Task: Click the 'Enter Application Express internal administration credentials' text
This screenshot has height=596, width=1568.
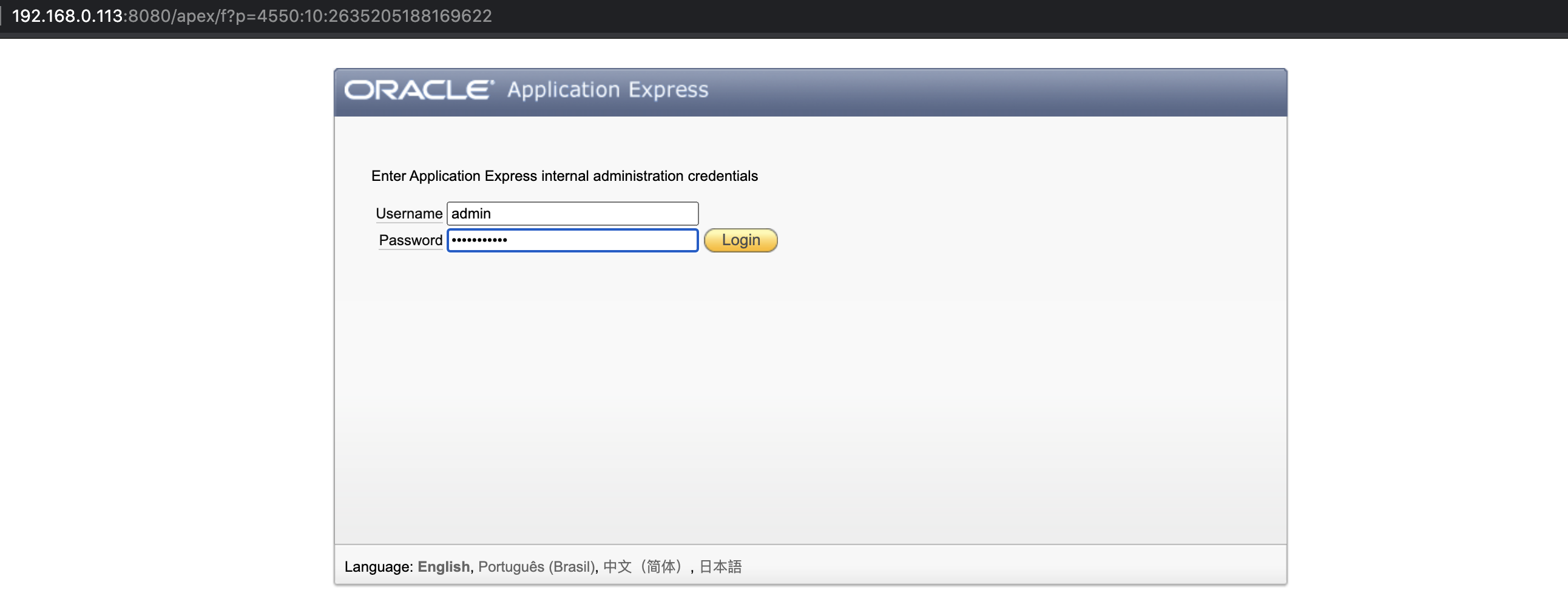Action: point(564,176)
